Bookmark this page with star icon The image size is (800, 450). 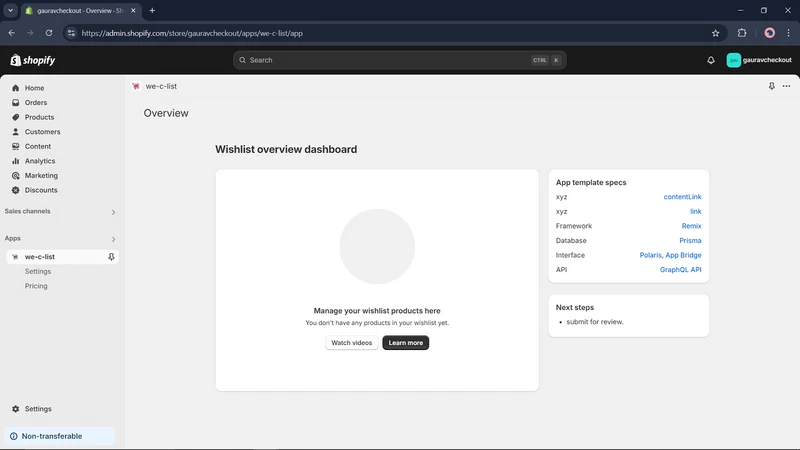[x=715, y=33]
